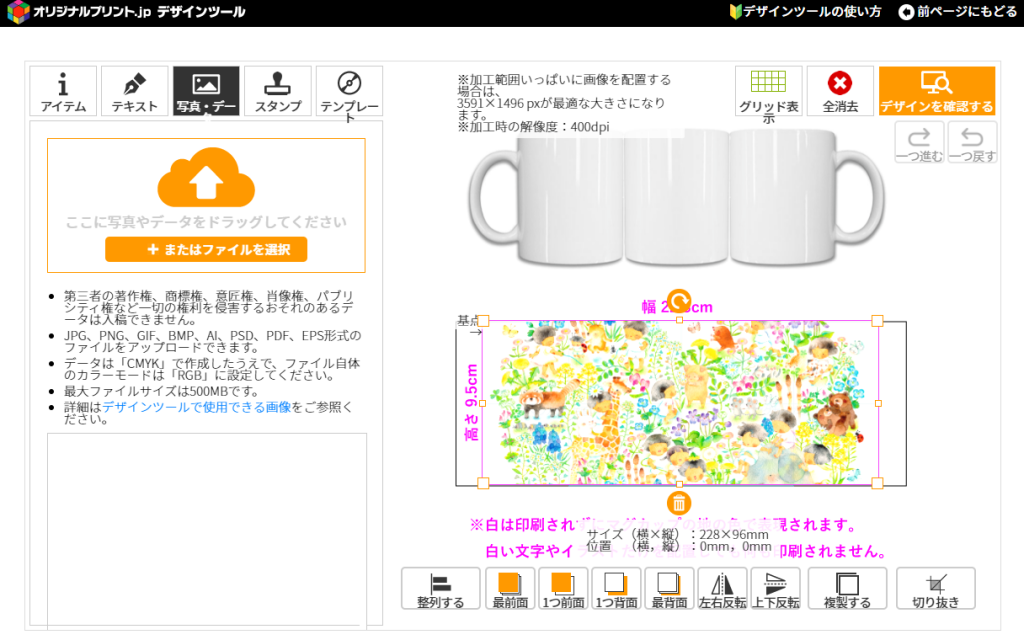This screenshot has height=640, width=1024.
Task: Click デザインツールの使い方 help link
Action: (805, 12)
